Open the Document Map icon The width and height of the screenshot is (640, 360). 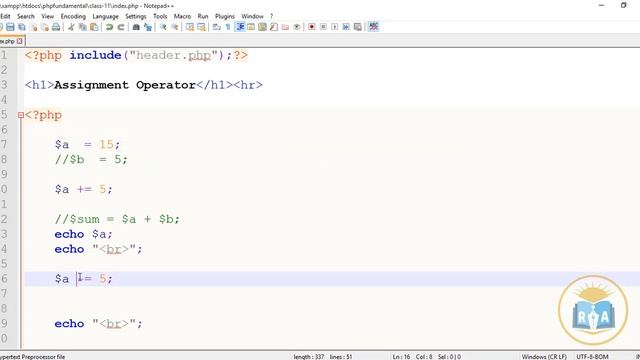262,27
